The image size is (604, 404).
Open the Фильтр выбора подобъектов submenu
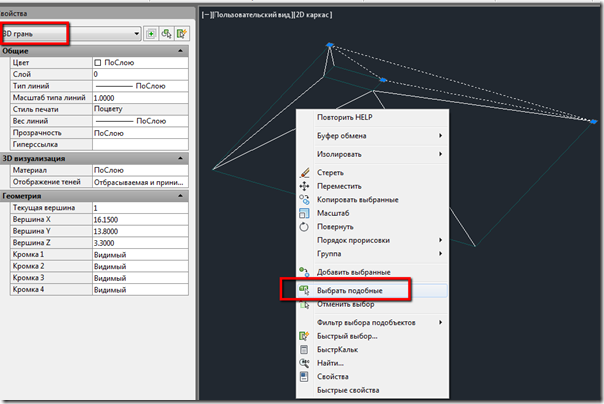click(x=372, y=322)
